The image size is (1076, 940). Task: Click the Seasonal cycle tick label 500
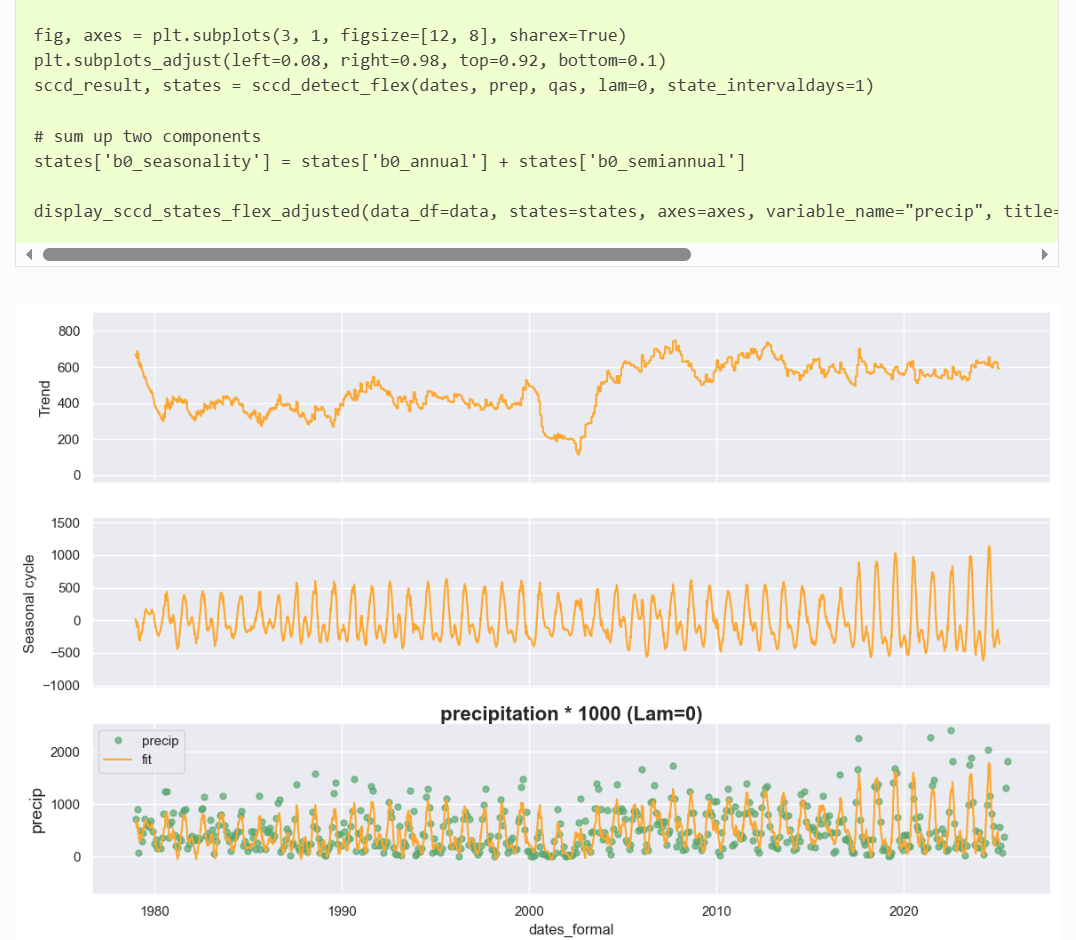point(67,588)
